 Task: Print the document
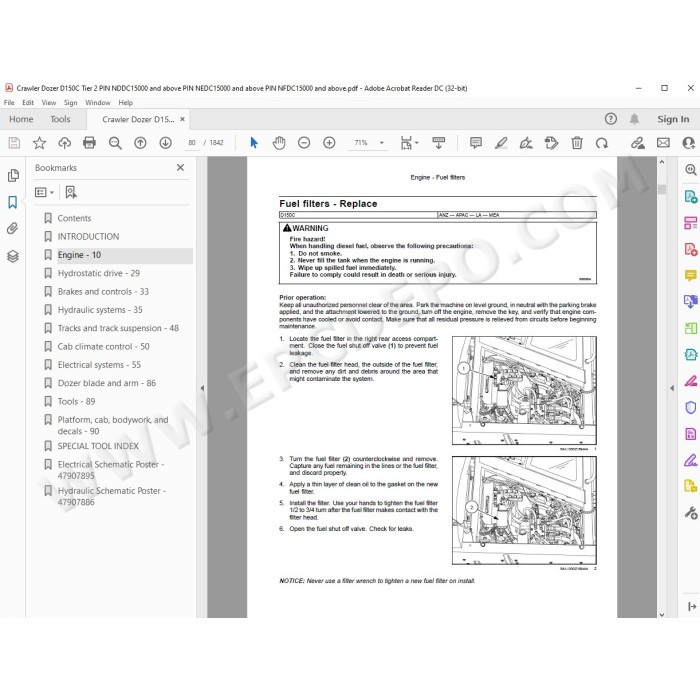point(89,143)
